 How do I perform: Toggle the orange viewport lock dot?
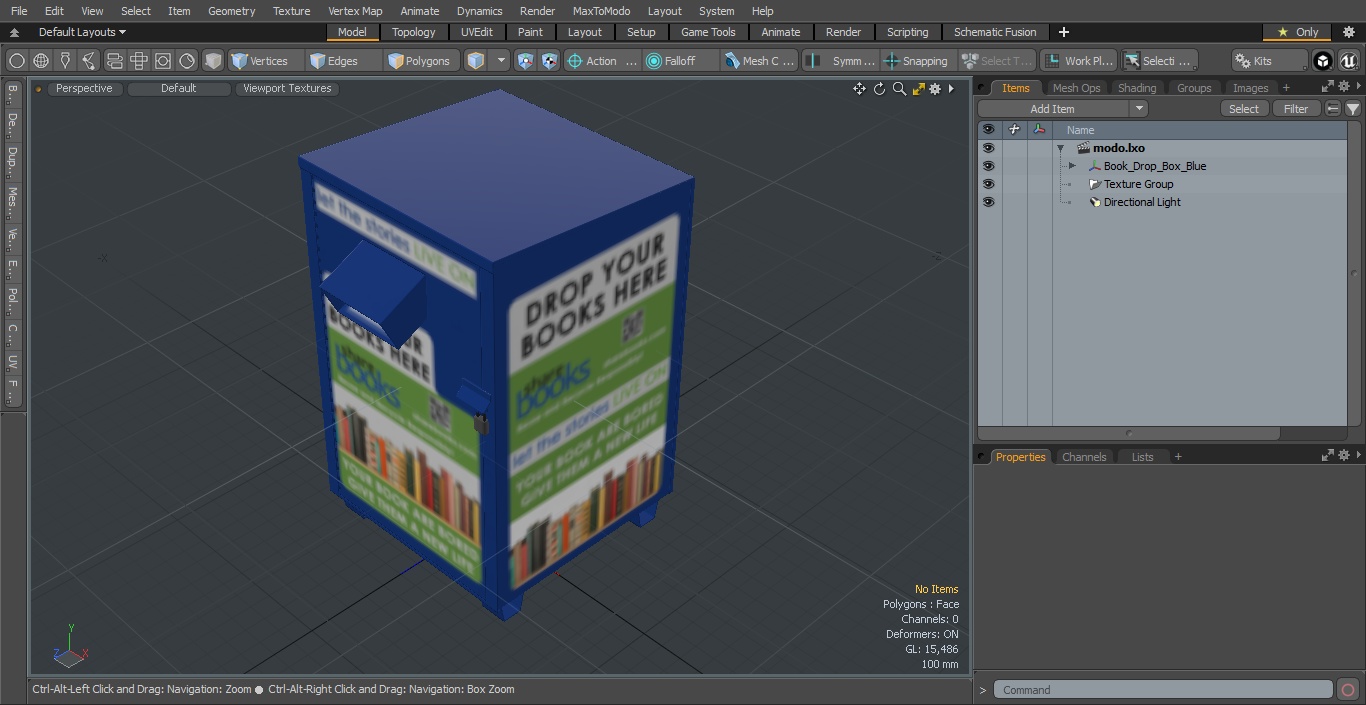(x=39, y=89)
